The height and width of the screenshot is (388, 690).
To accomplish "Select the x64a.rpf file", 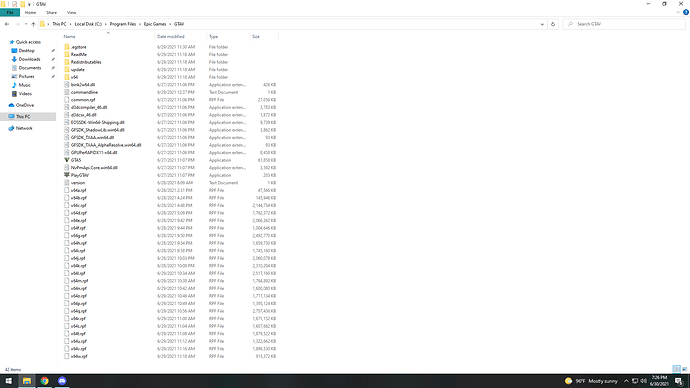I will 78,190.
